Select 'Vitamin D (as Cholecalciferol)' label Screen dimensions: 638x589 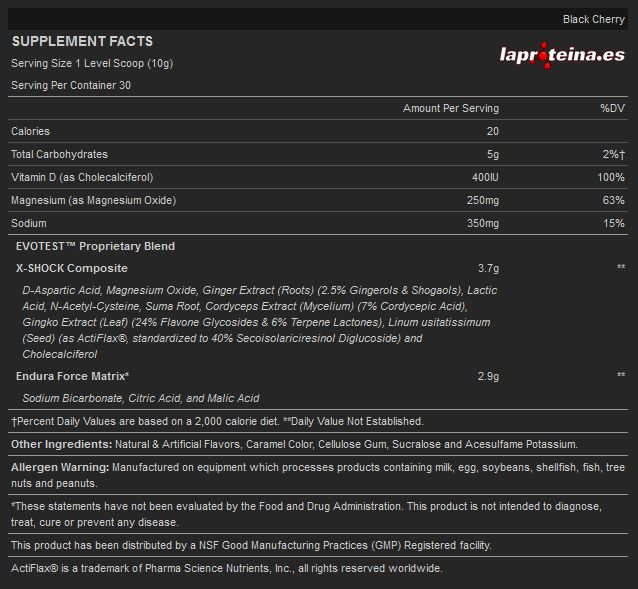(x=82, y=177)
